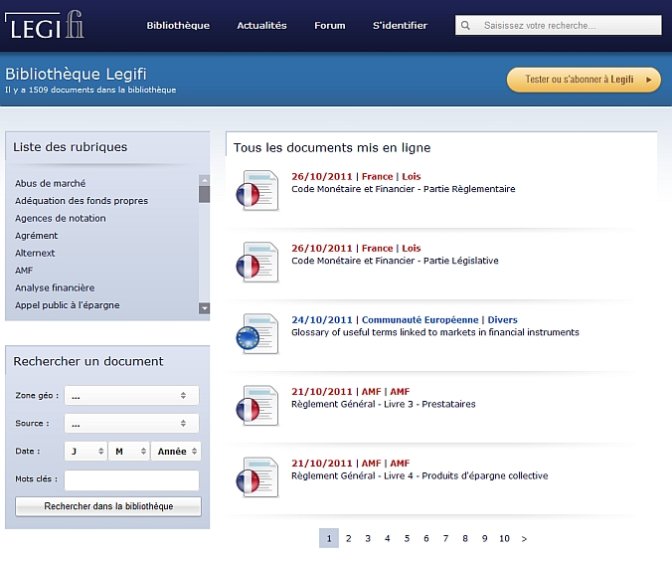Click Rechercher dans la bibliothèque button
This screenshot has width=672, height=561.
point(108,507)
